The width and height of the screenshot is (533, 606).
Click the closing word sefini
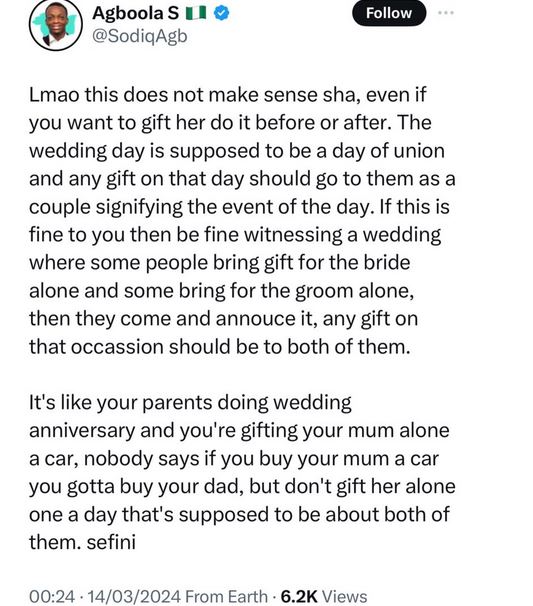111,542
